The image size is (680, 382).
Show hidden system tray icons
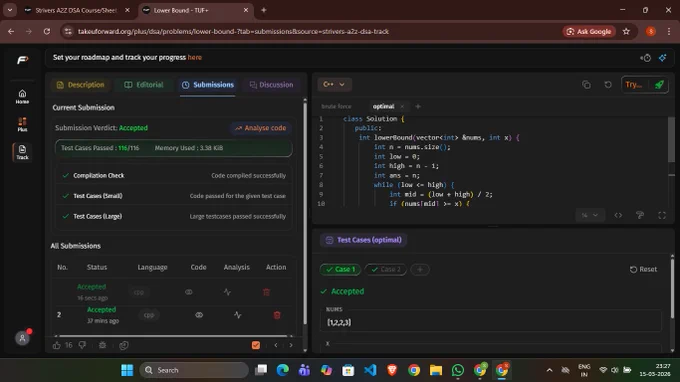coord(549,370)
